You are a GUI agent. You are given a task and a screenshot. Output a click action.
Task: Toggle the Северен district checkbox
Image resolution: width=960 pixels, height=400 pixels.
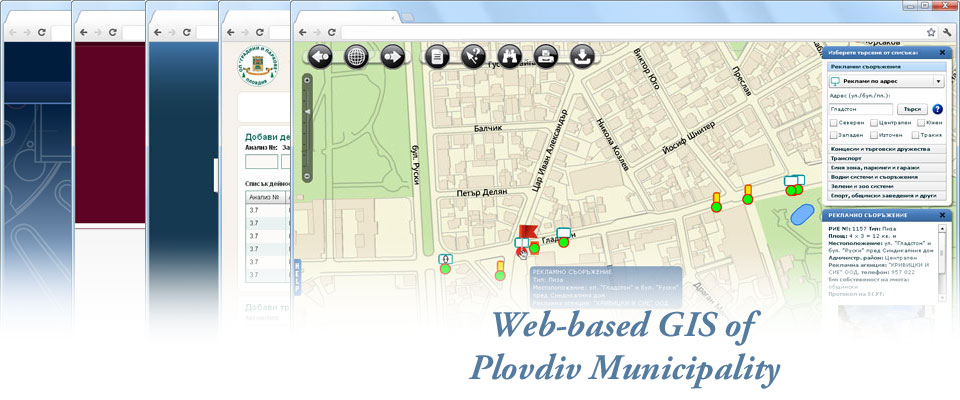point(833,123)
